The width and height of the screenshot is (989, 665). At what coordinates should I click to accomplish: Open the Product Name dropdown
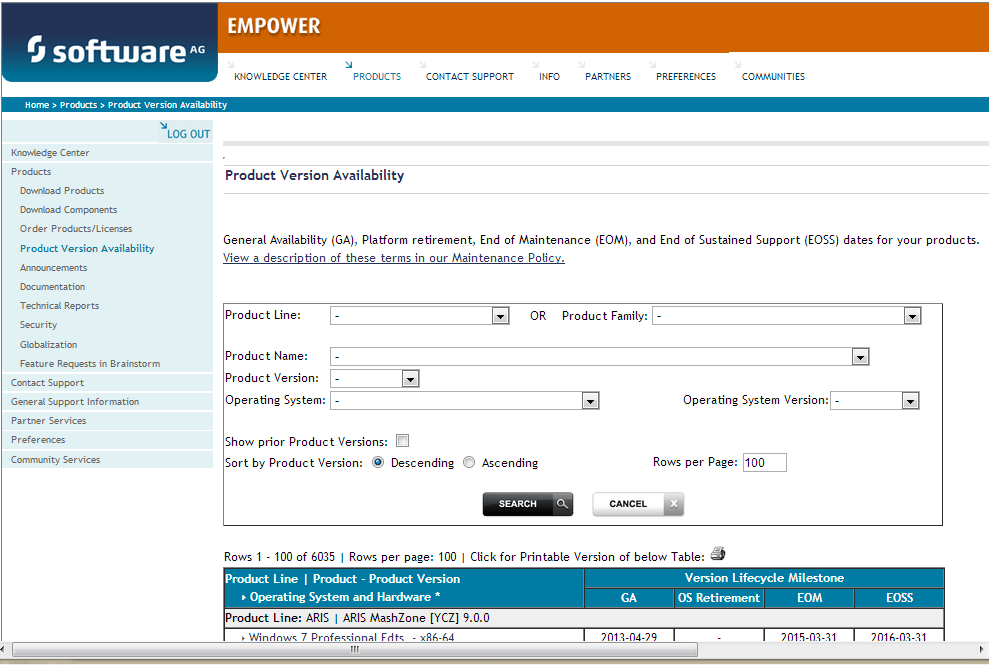coord(859,357)
